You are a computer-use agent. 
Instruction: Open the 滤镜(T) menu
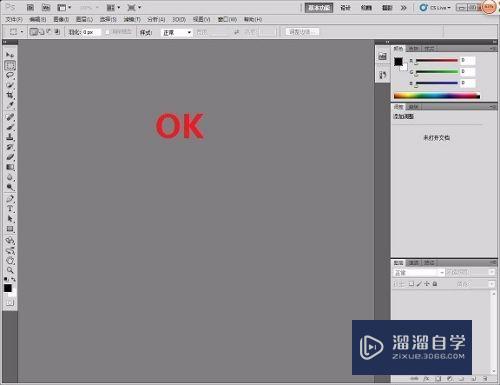(132, 20)
